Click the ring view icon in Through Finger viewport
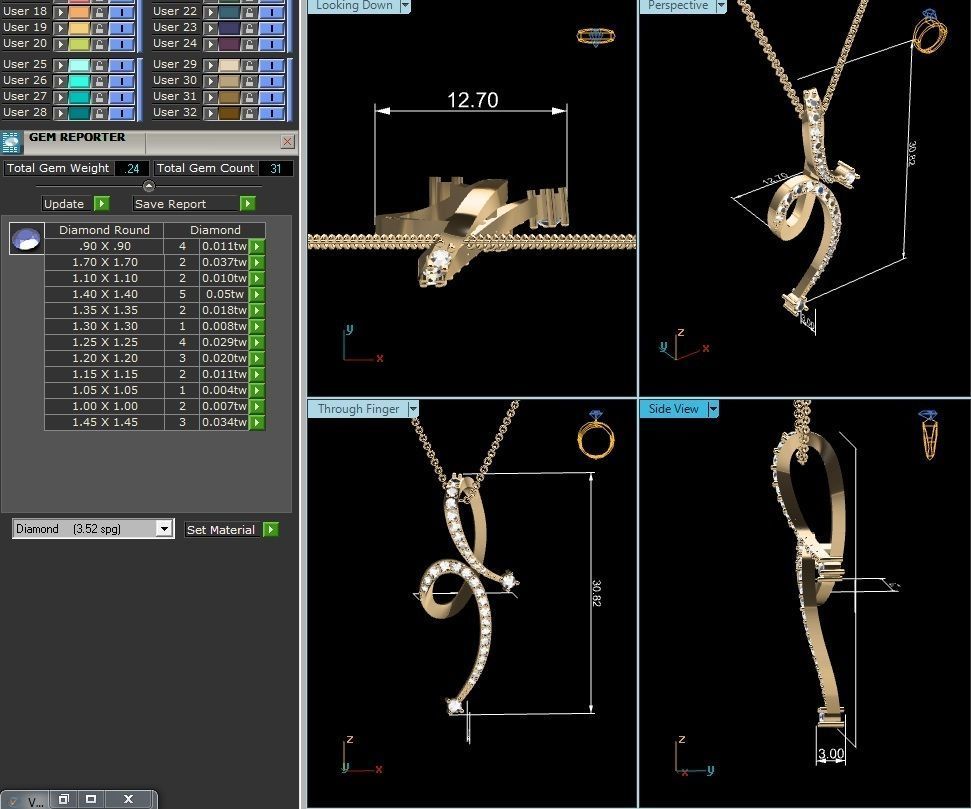The height and width of the screenshot is (809, 971). pyautogui.click(x=596, y=434)
